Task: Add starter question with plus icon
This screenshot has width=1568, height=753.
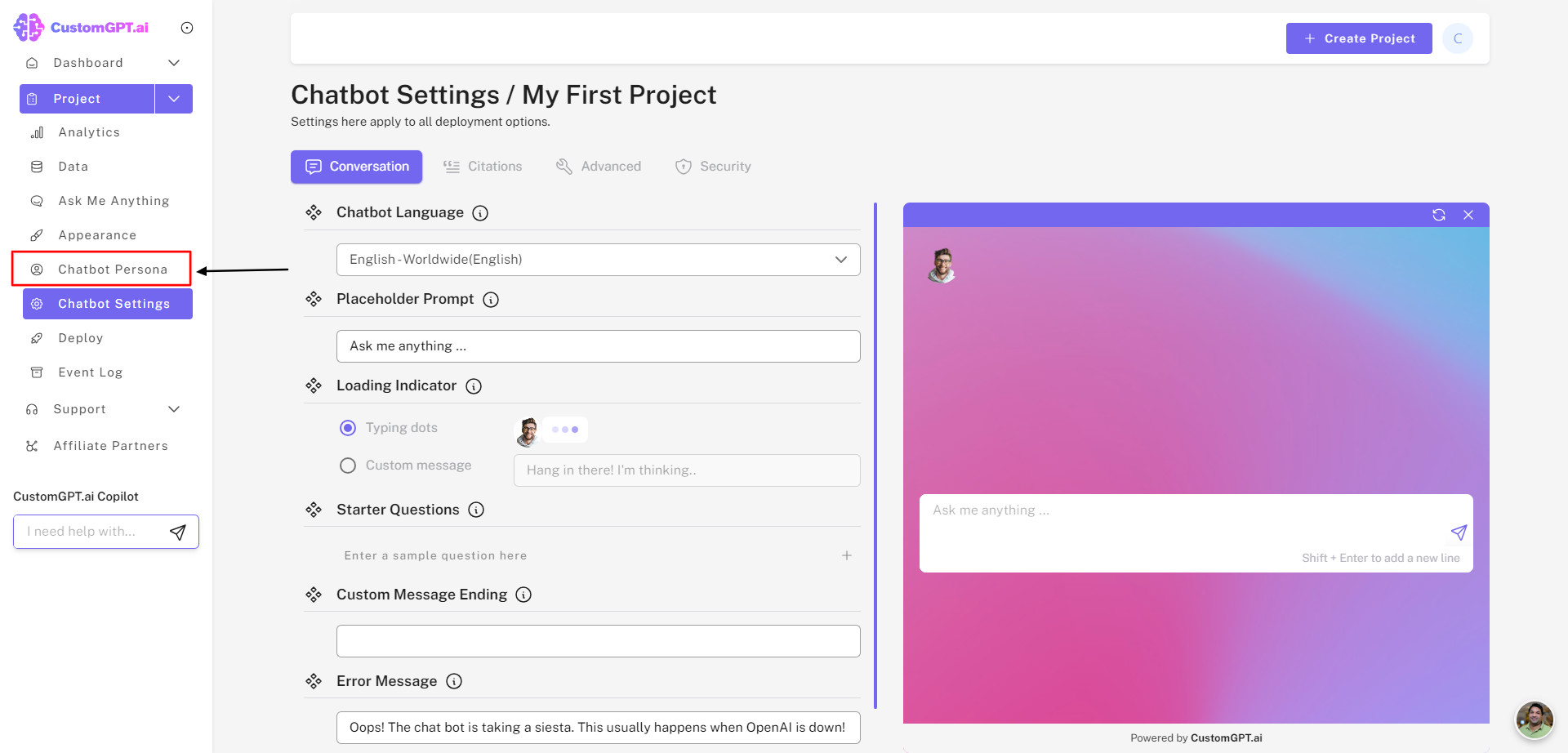Action: [x=847, y=555]
